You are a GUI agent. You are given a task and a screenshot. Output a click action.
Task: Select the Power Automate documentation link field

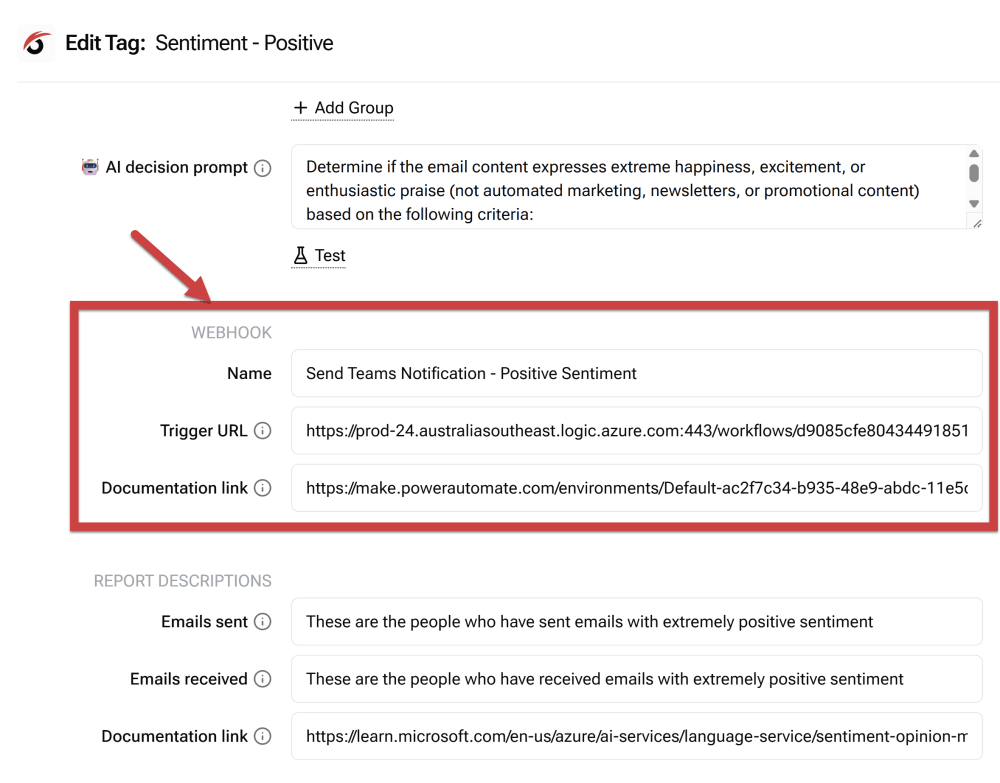click(x=636, y=488)
